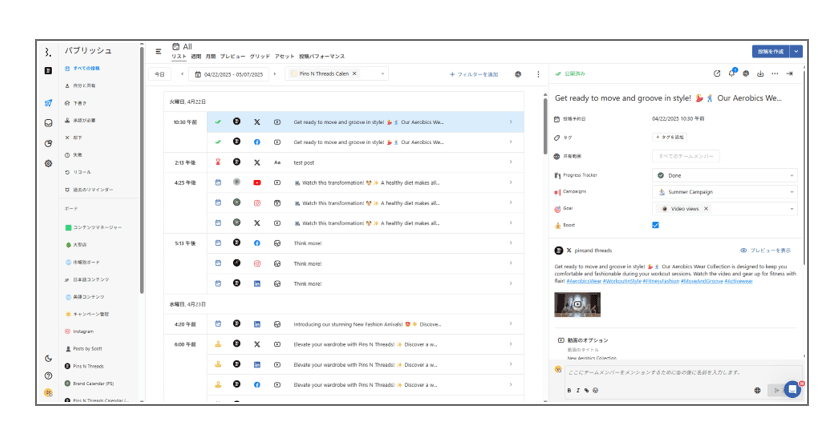Click the 今日 today button

pos(160,74)
